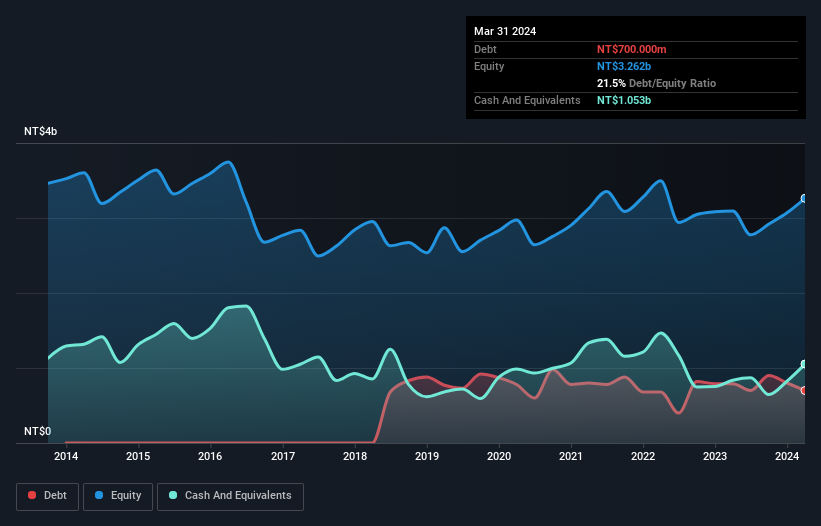Click the red Debt legend dot
The width and height of the screenshot is (821, 526).
pos(32,495)
